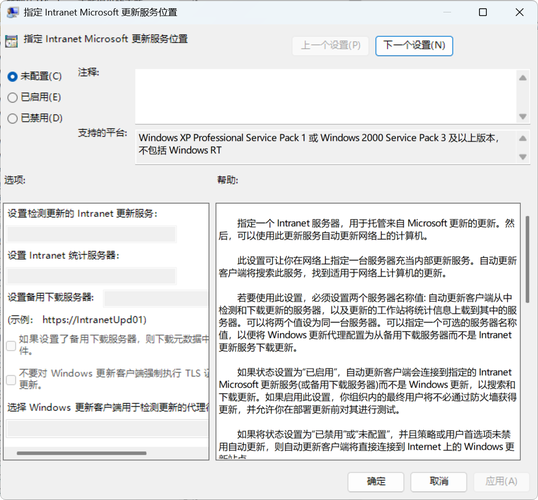The width and height of the screenshot is (538, 500).
Task: Close the policy dialog window
Action: click(x=519, y=12)
